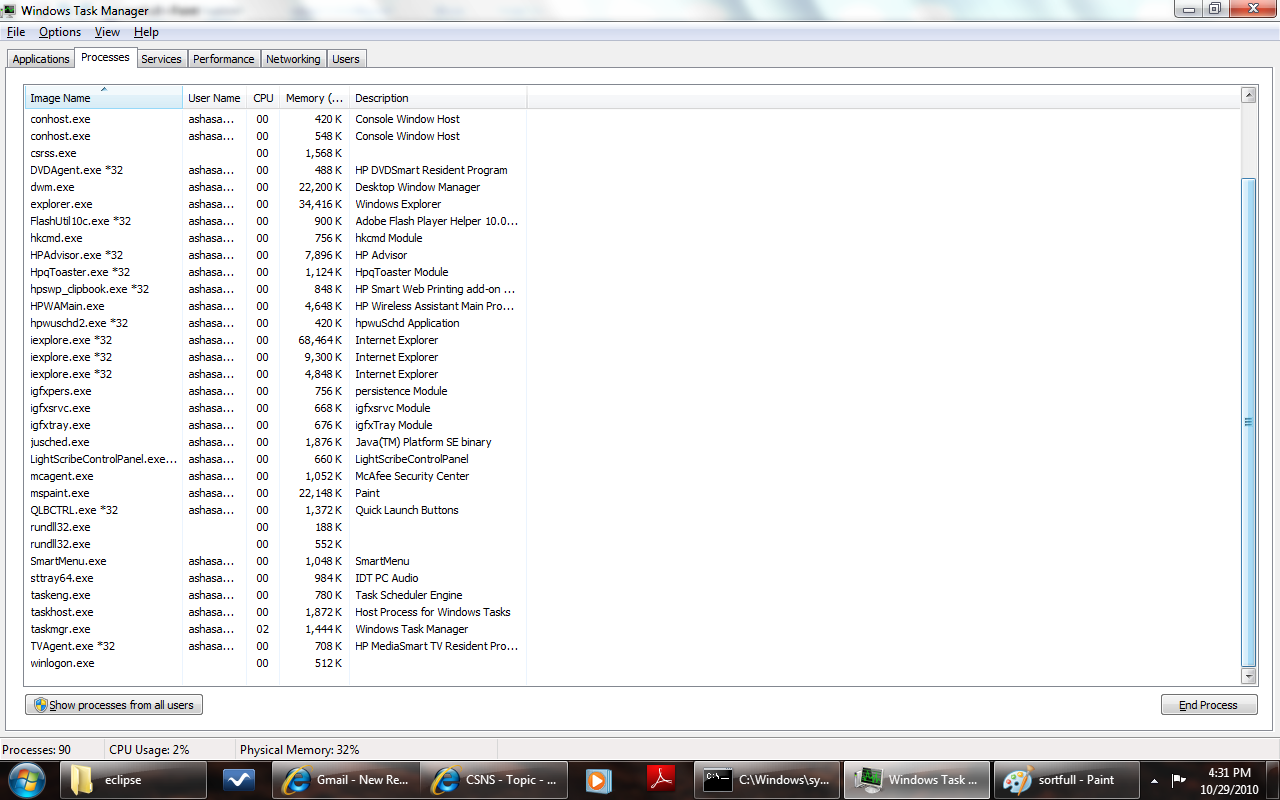Switch to the Services tab

point(161,59)
